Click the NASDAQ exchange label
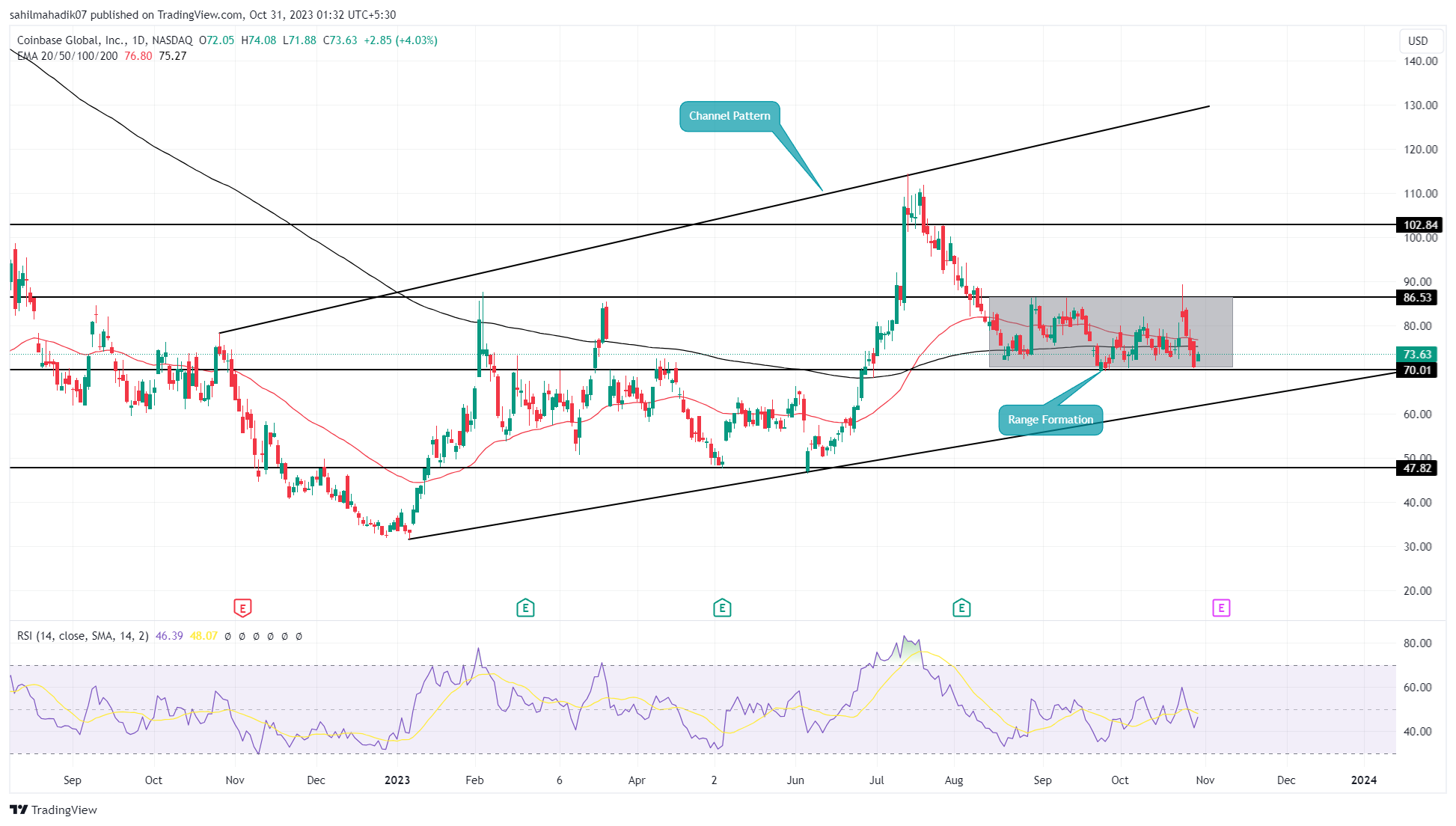Viewport: 1456px width, 826px height. (x=172, y=40)
